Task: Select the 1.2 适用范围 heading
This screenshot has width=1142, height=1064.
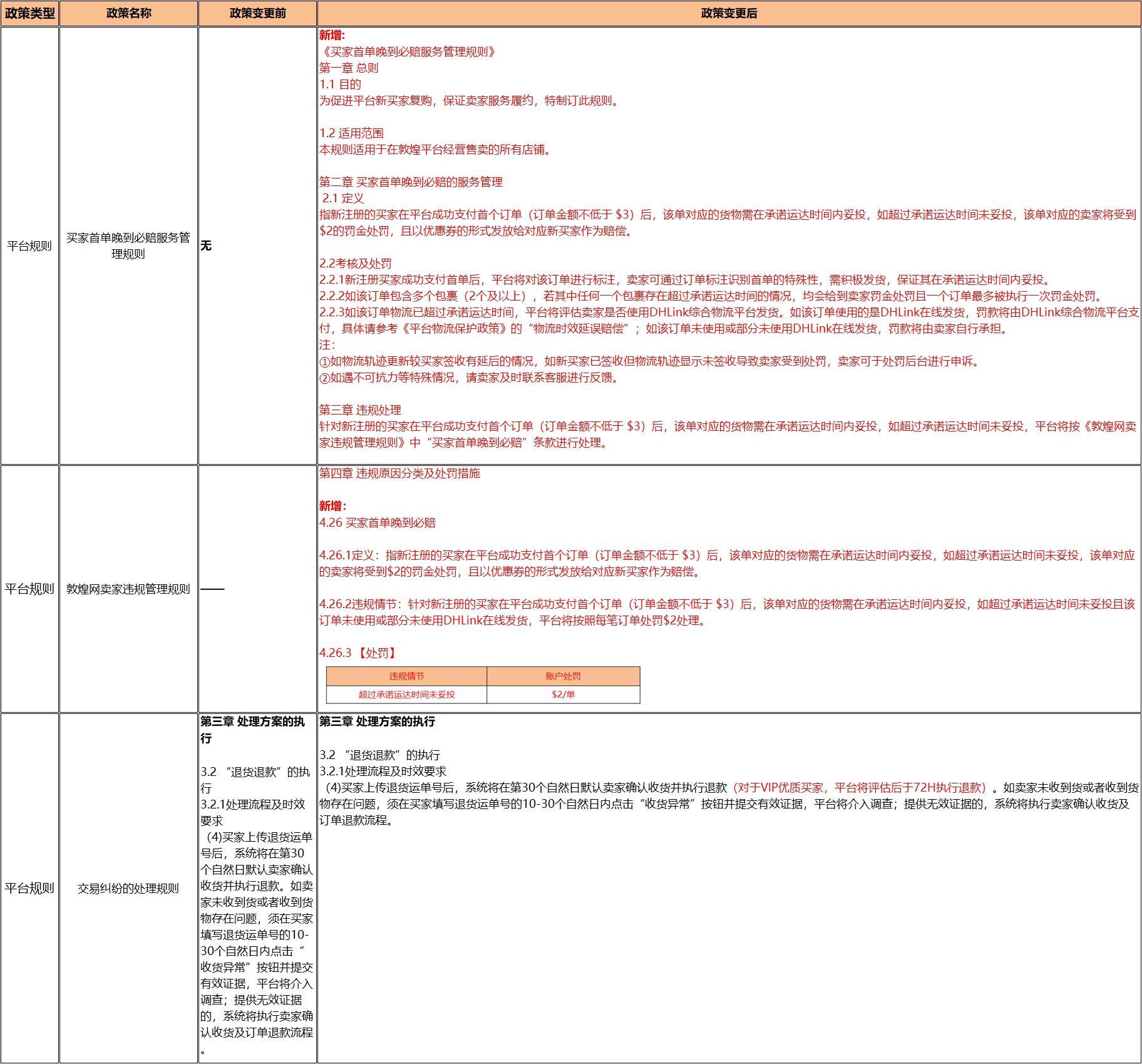Action: coord(351,133)
